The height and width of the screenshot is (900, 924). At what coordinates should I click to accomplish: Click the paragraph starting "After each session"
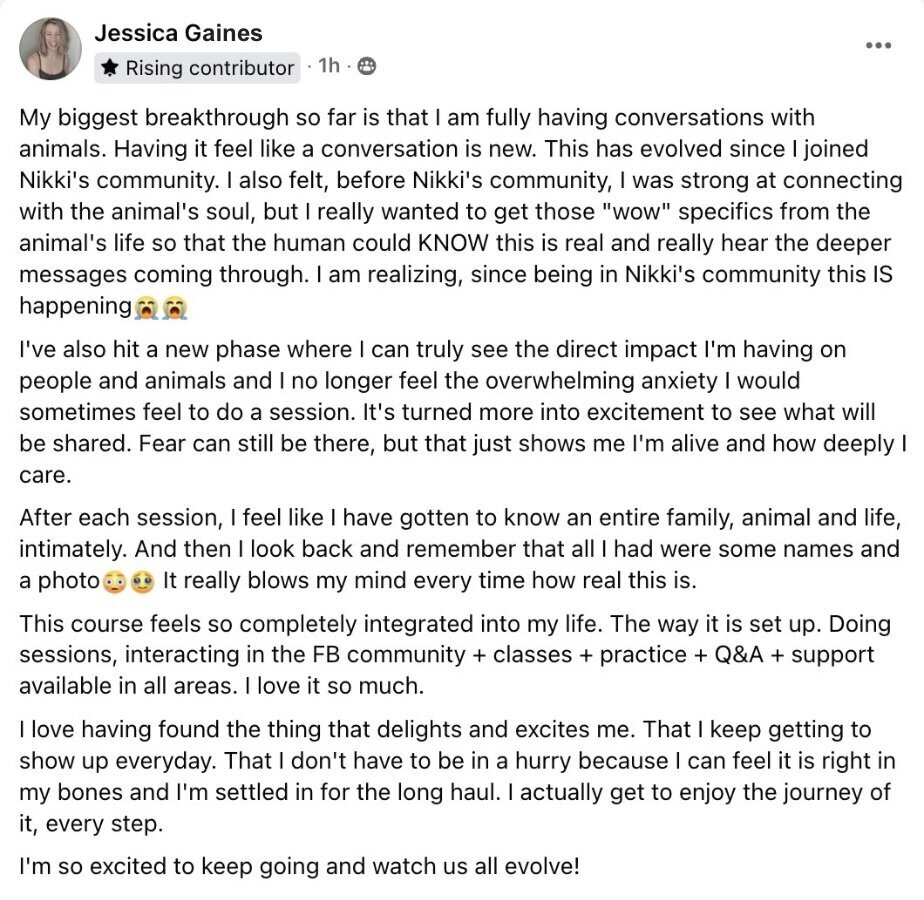pyautogui.click(x=460, y=549)
